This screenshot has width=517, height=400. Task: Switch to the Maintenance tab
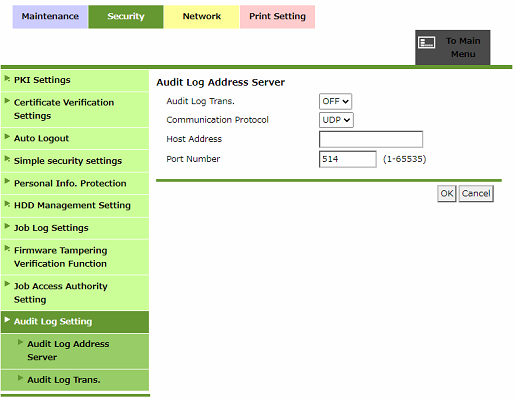[50, 17]
